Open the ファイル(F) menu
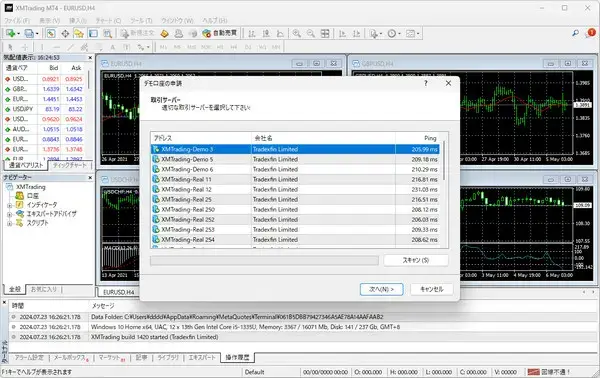600x378 pixels. 16,20
